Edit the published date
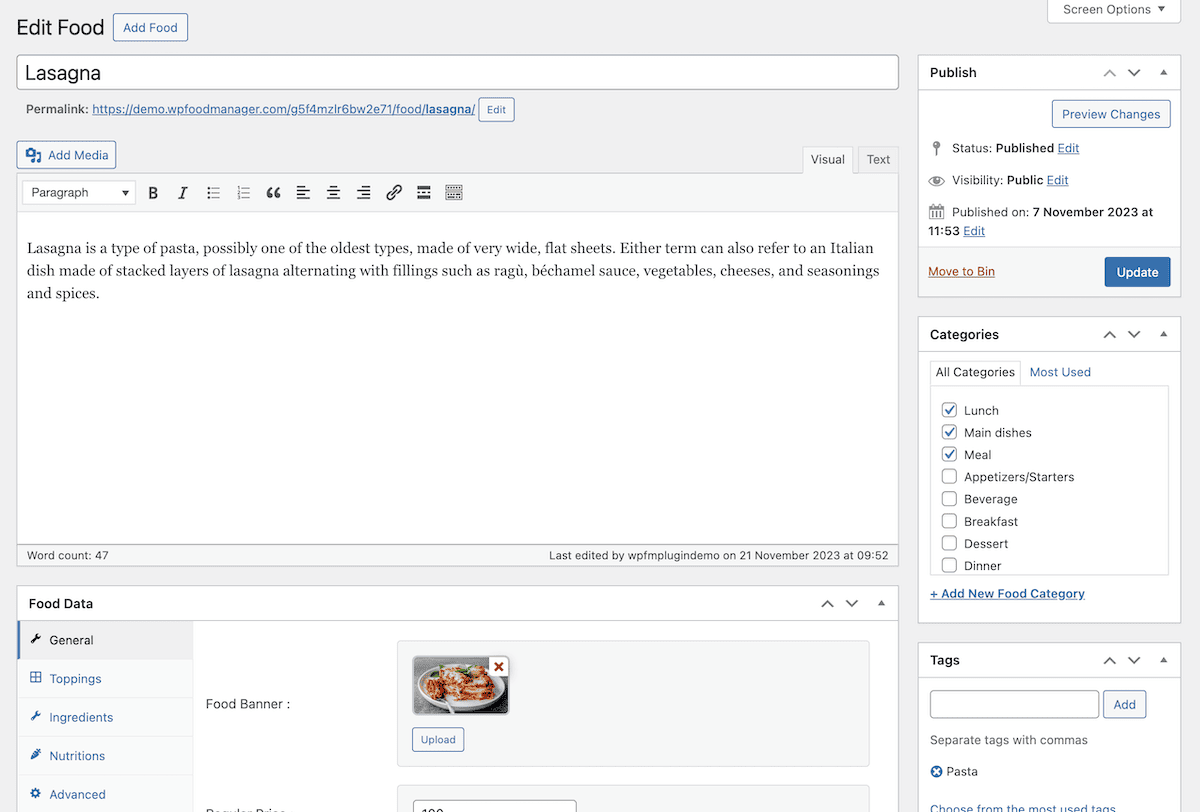Screen dimensions: 1200x812 [974, 231]
